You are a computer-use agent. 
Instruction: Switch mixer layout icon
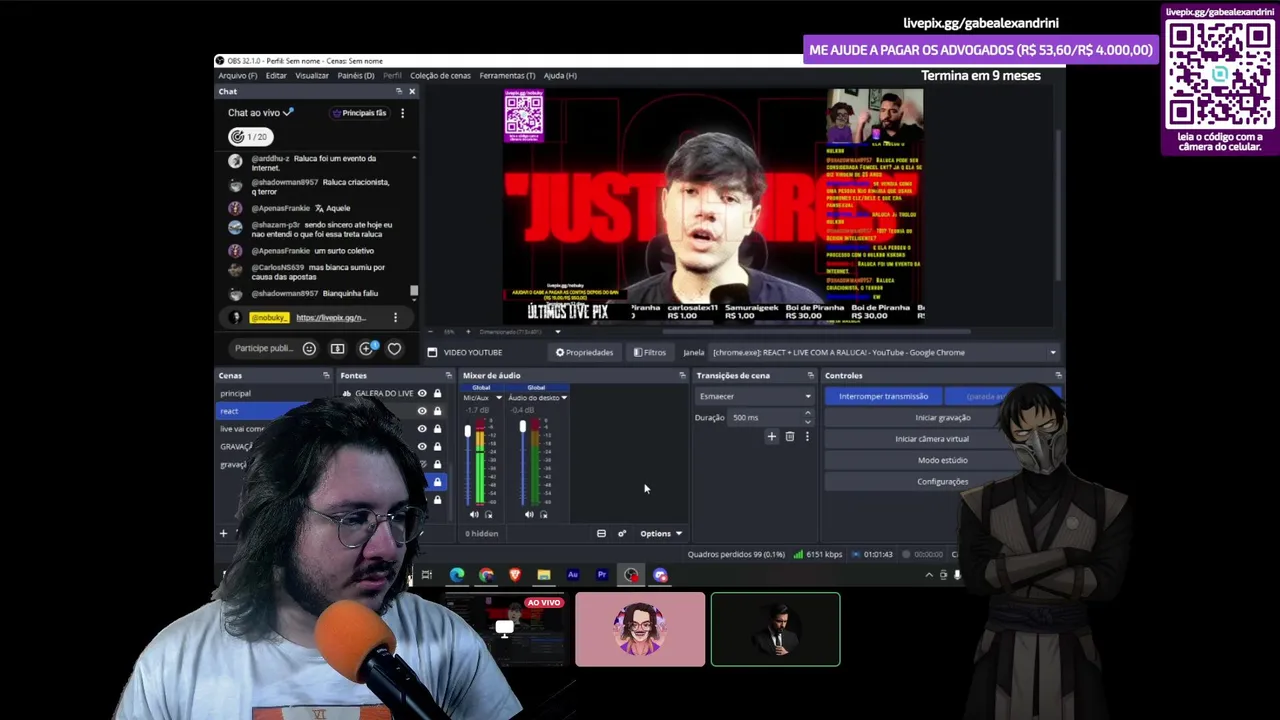pyautogui.click(x=601, y=533)
